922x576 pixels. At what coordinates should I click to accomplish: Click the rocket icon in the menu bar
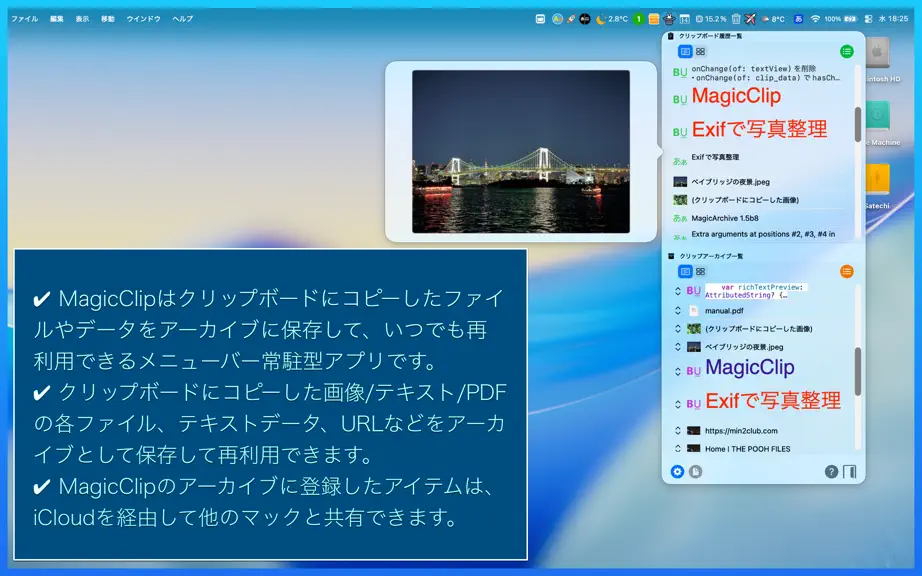pyautogui.click(x=570, y=19)
